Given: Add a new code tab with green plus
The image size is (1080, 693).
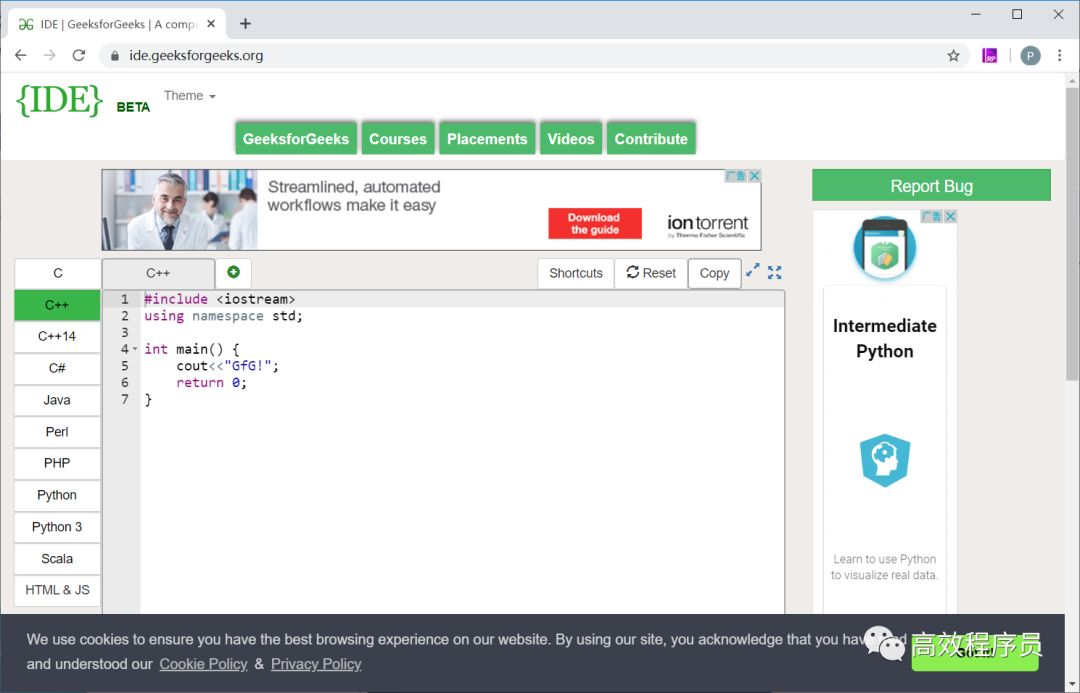Looking at the screenshot, I should [x=233, y=272].
